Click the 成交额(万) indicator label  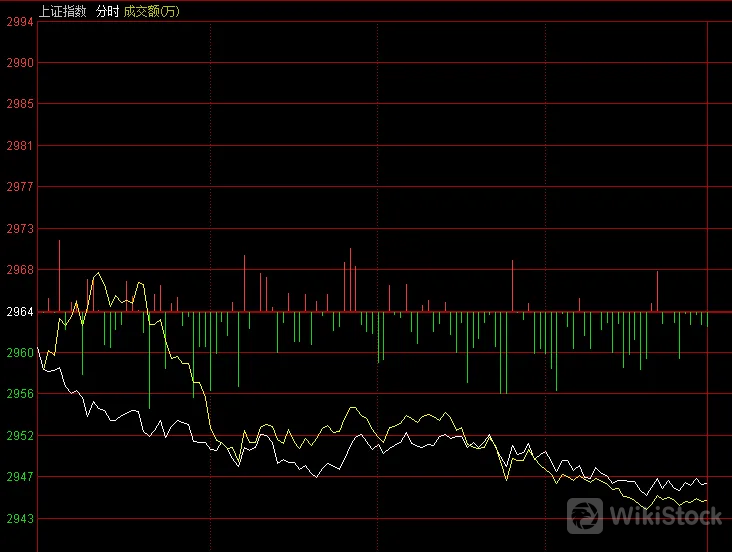point(153,11)
